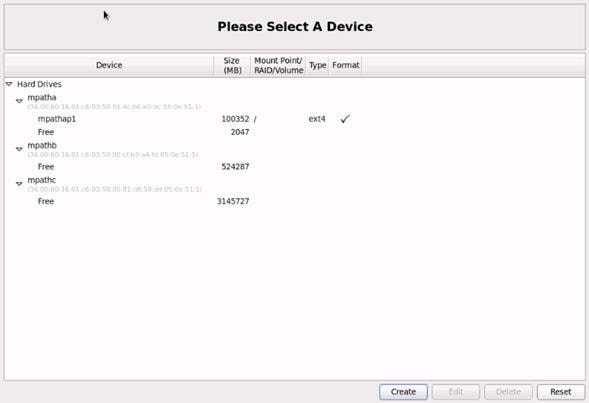Screen dimensions: 589x403
Task: Click the Format checkmark for mpathap1
Action: coord(345,119)
